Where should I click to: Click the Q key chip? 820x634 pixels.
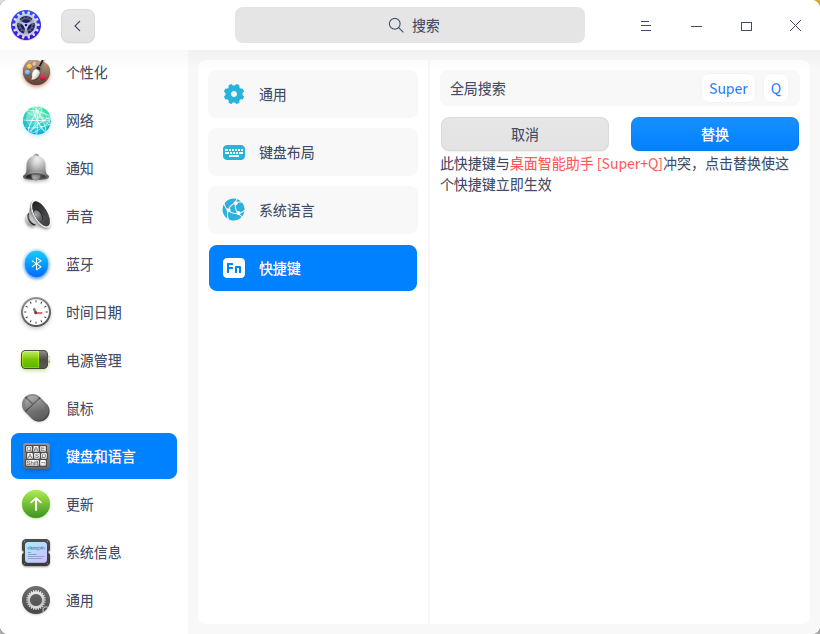coord(776,88)
